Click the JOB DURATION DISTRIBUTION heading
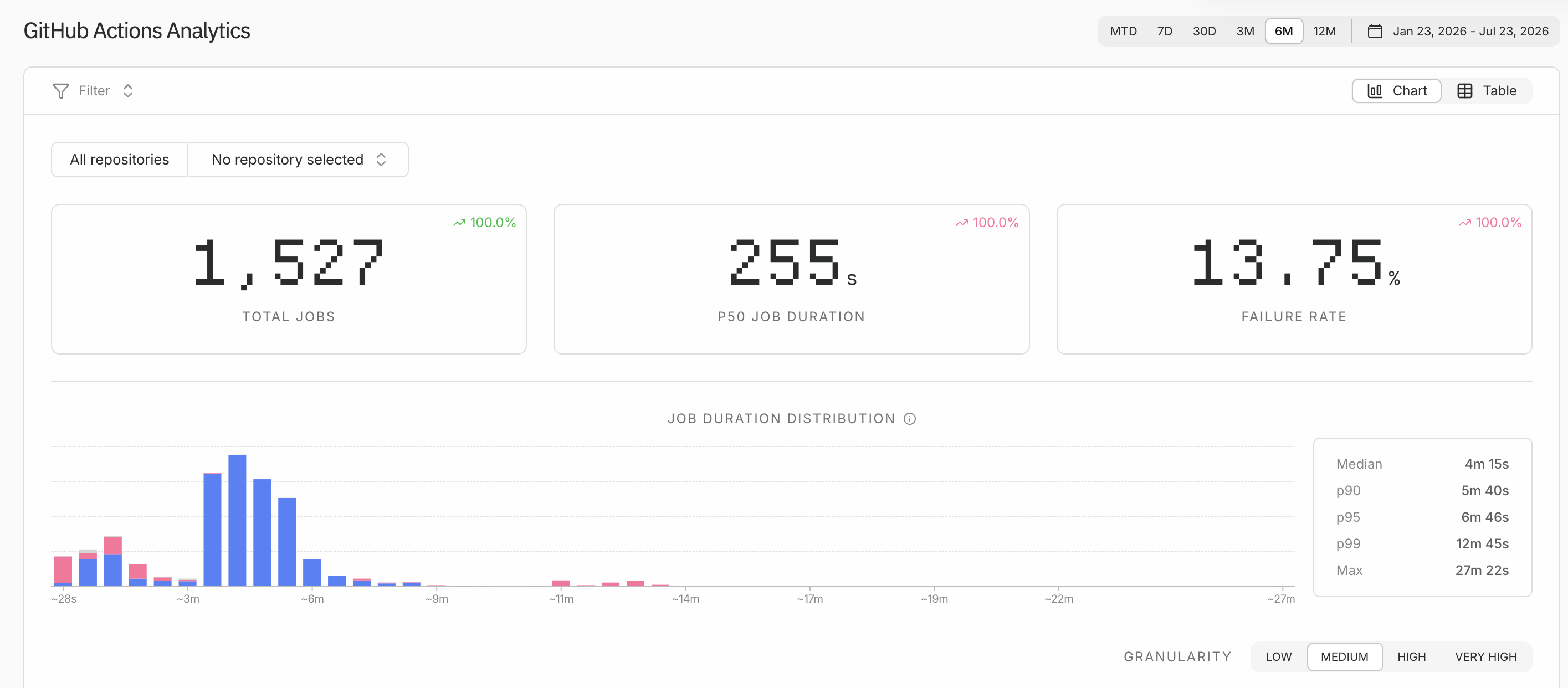 pos(781,419)
